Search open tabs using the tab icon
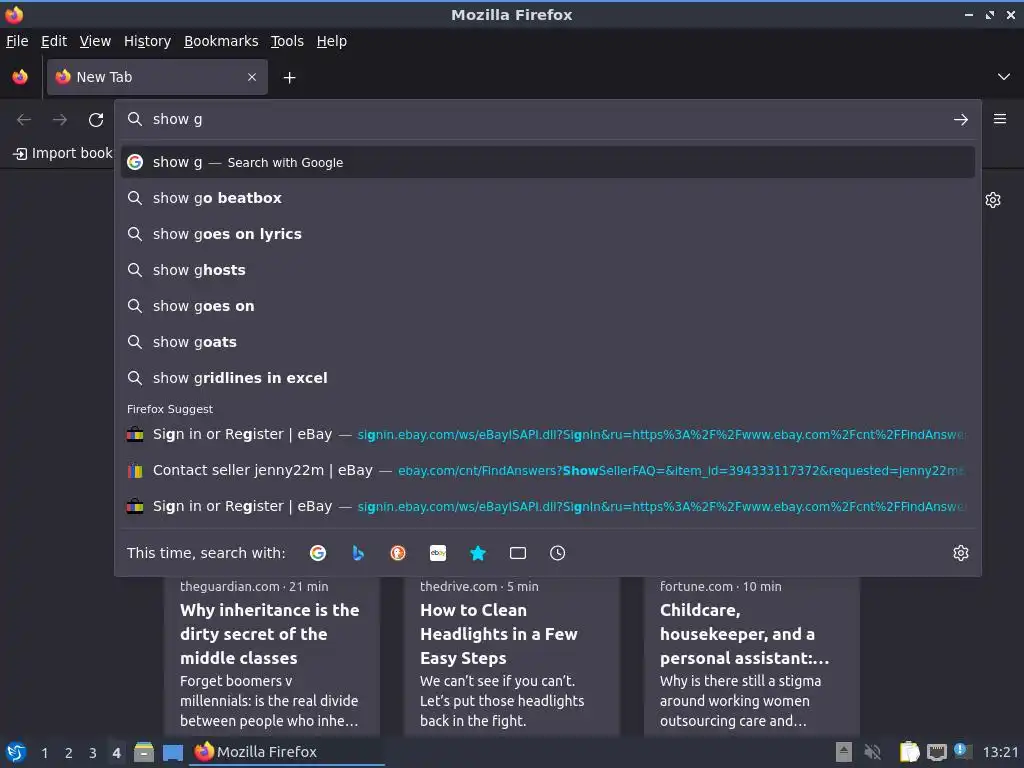 pos(518,553)
